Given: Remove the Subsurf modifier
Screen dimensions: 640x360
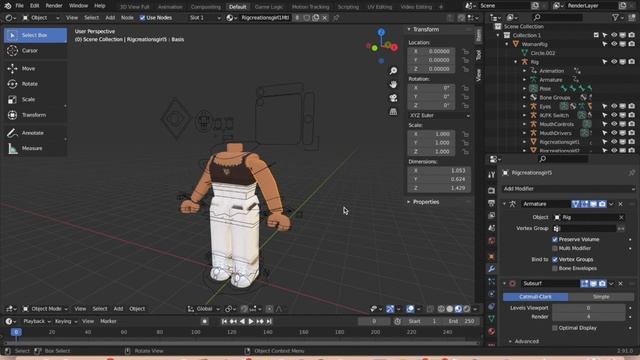Looking at the screenshot, I should [620, 284].
